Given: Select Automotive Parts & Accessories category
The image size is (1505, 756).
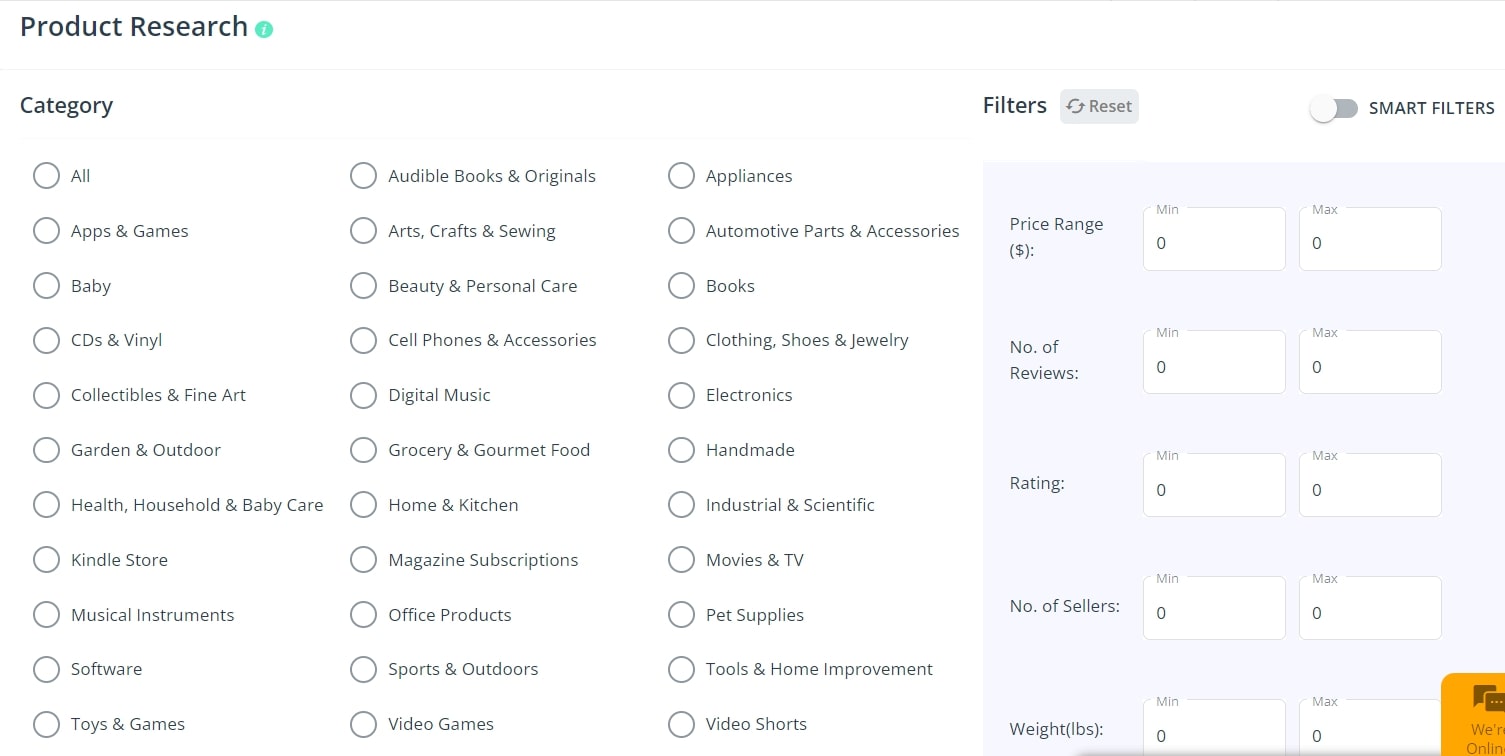Looking at the screenshot, I should coord(681,231).
